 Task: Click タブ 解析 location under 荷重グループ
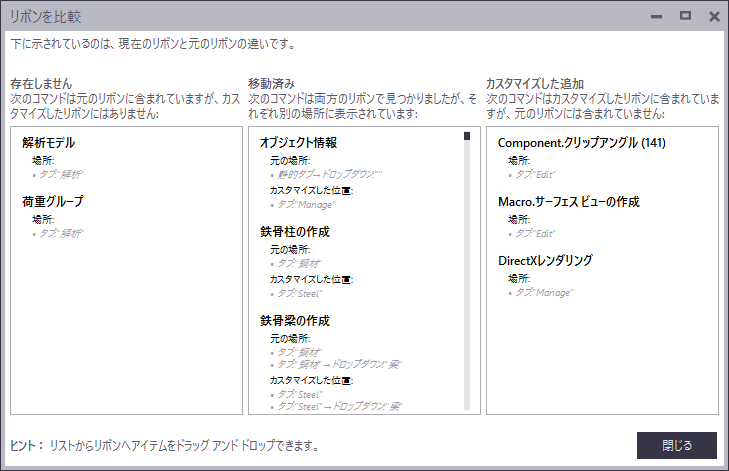coord(61,233)
